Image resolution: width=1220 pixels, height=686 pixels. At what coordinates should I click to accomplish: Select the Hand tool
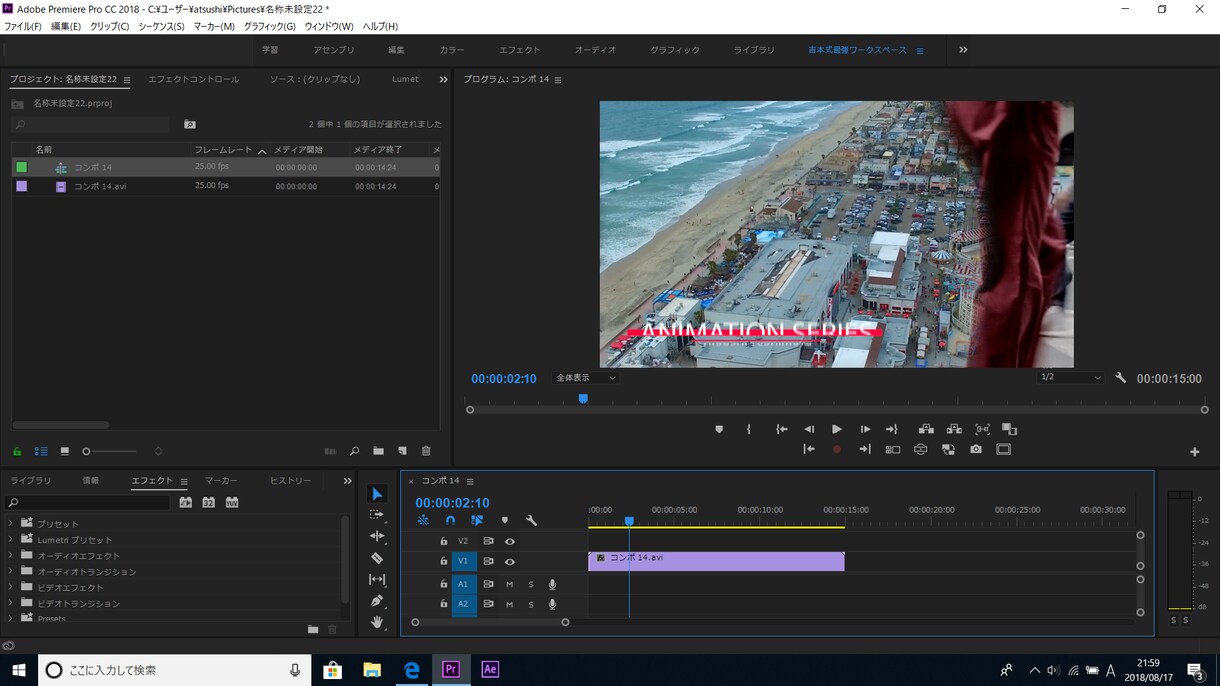click(377, 622)
